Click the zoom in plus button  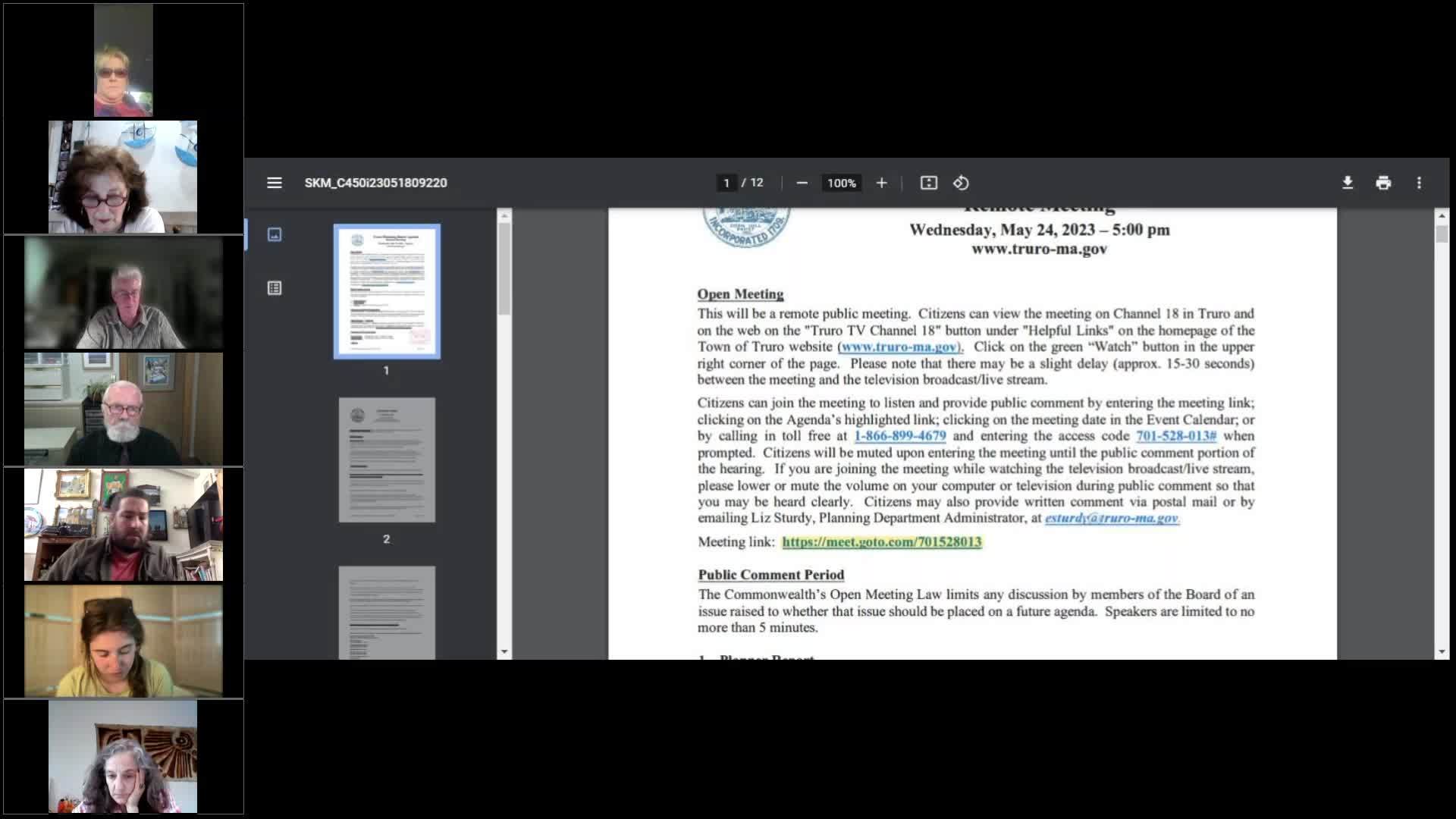click(x=881, y=183)
